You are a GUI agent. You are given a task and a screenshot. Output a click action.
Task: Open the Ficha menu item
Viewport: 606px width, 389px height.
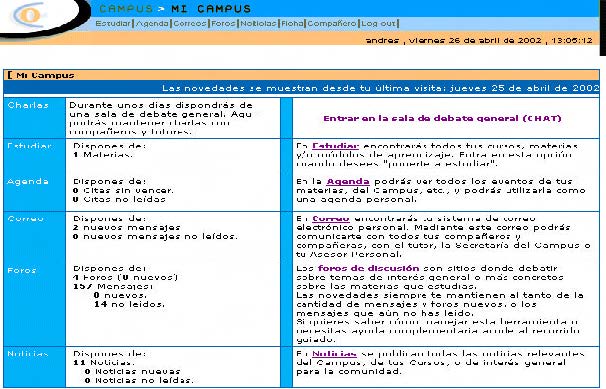292,24
